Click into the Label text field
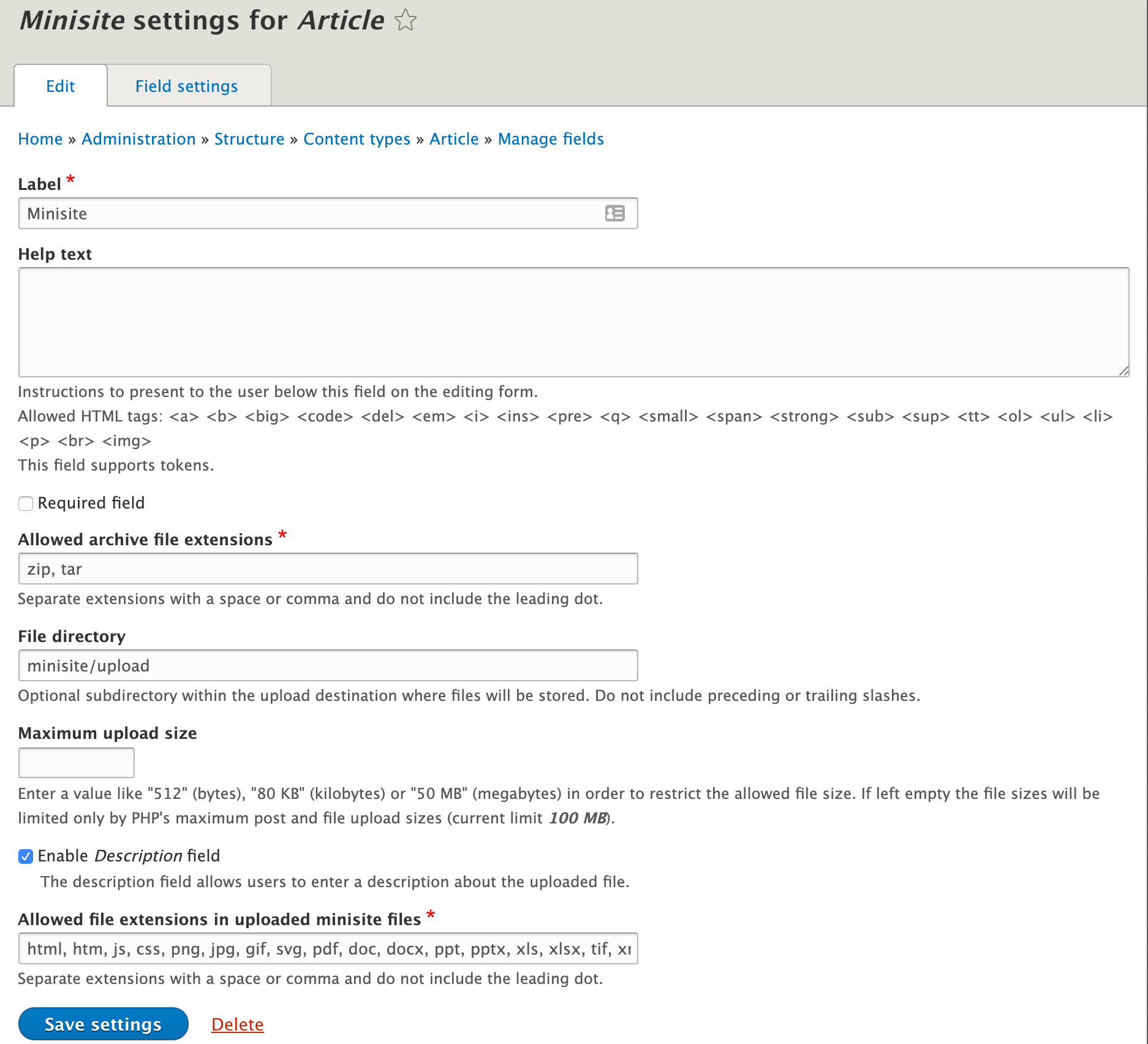The height and width of the screenshot is (1044, 1148). [328, 213]
